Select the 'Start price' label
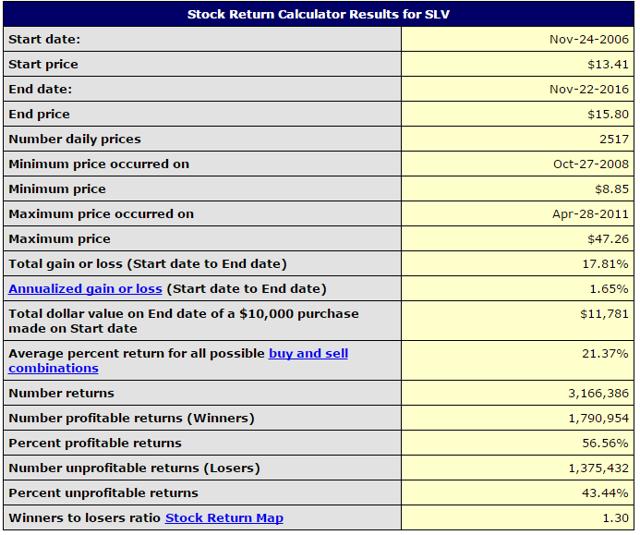 click(x=43, y=64)
